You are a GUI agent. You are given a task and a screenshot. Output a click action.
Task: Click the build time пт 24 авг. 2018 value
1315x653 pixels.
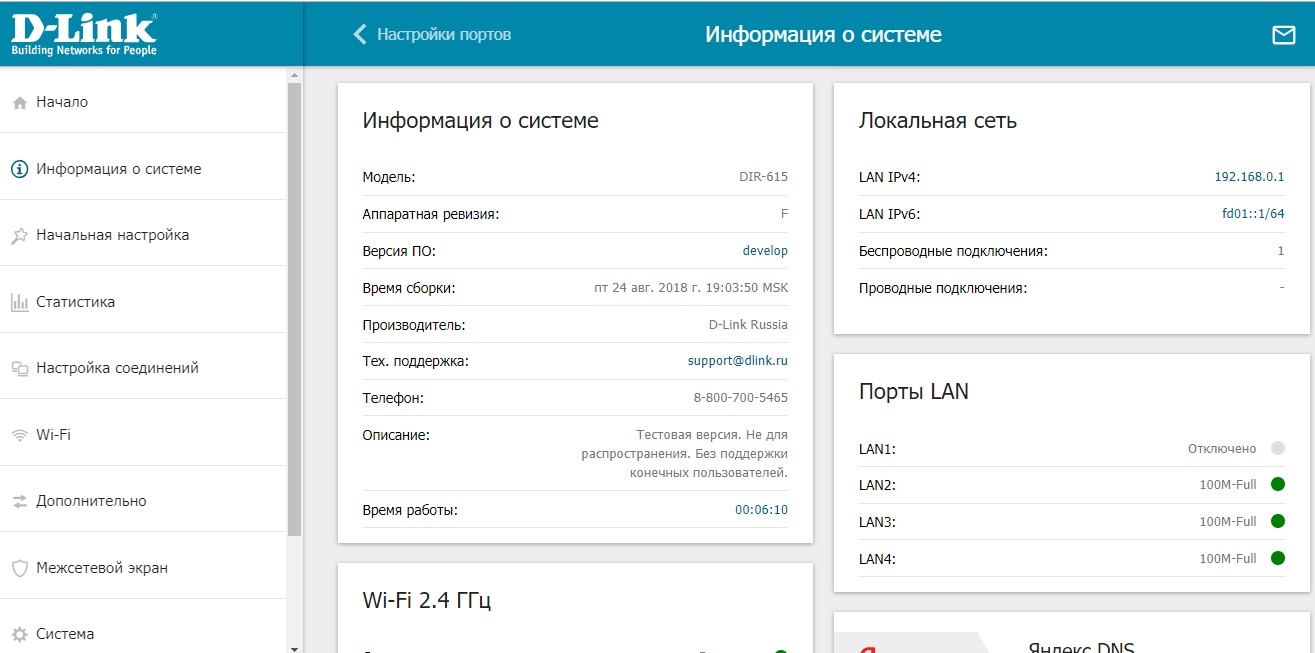[691, 288]
